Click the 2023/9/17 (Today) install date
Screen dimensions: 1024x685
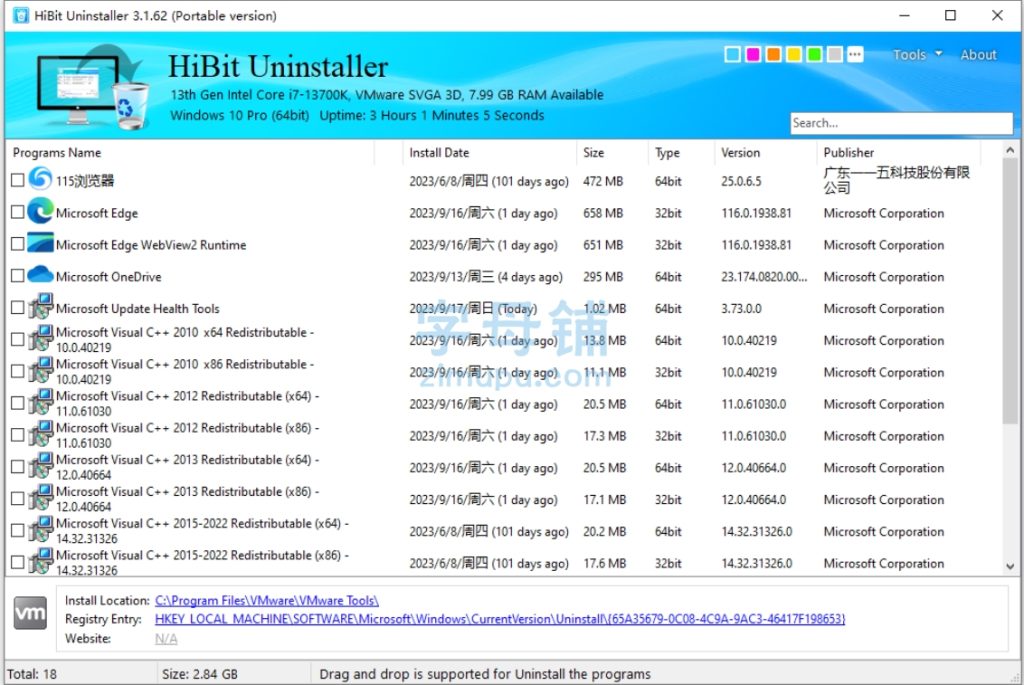pos(473,308)
